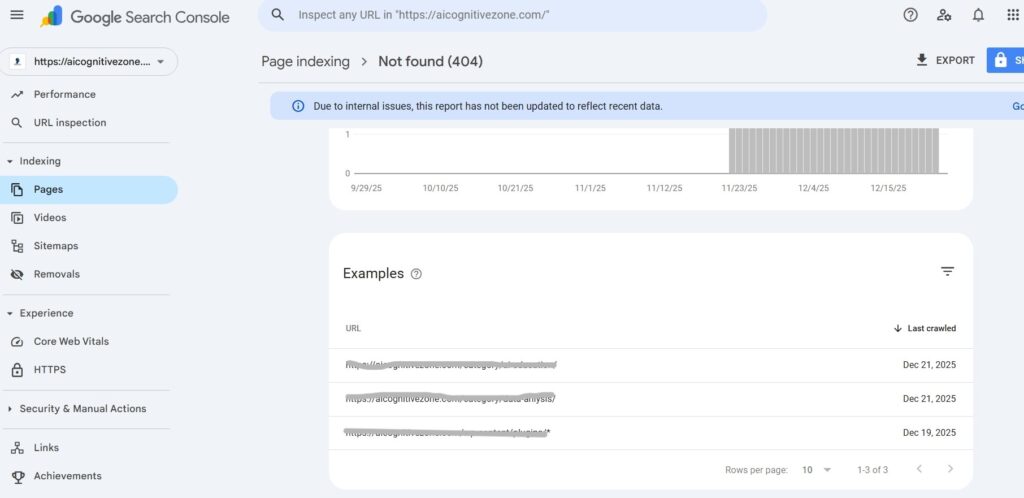Screen dimensions: 1024x498
Task: Collapse the Experience section
Action: click(x=10, y=313)
